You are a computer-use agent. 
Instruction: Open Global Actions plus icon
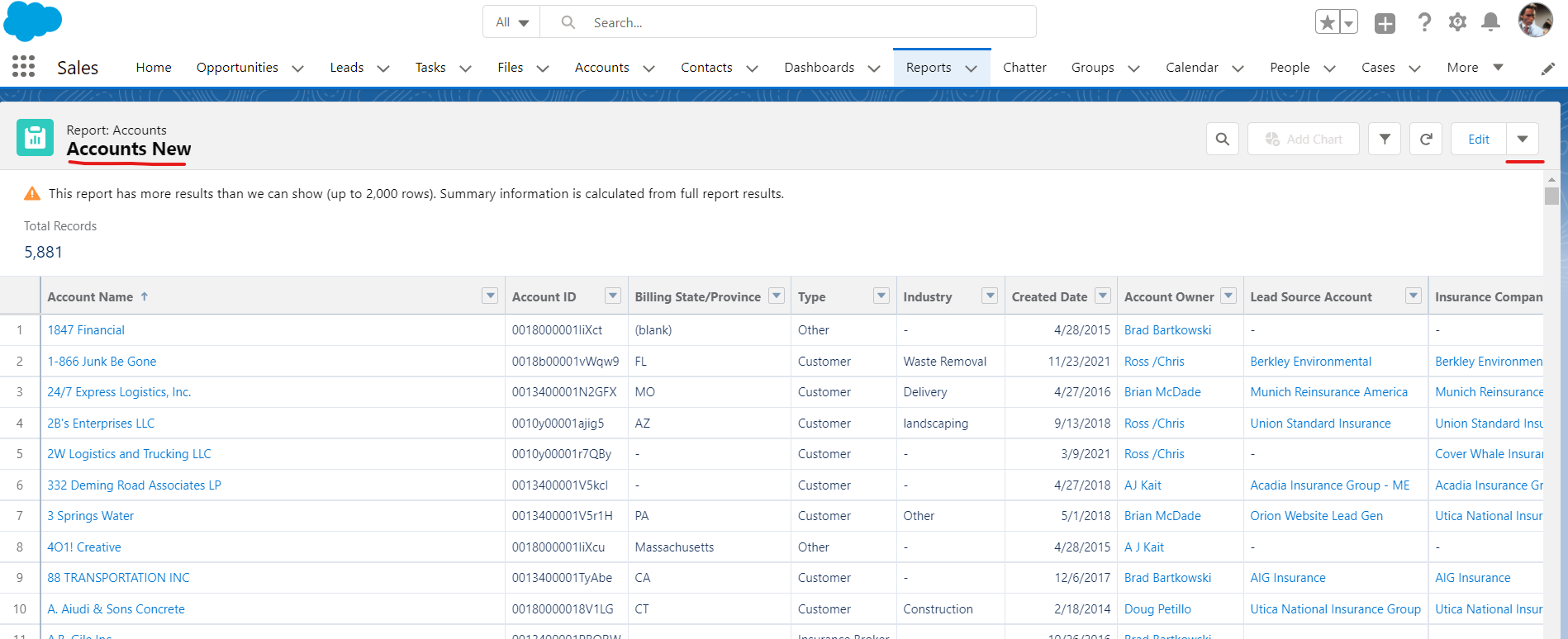(x=1385, y=23)
